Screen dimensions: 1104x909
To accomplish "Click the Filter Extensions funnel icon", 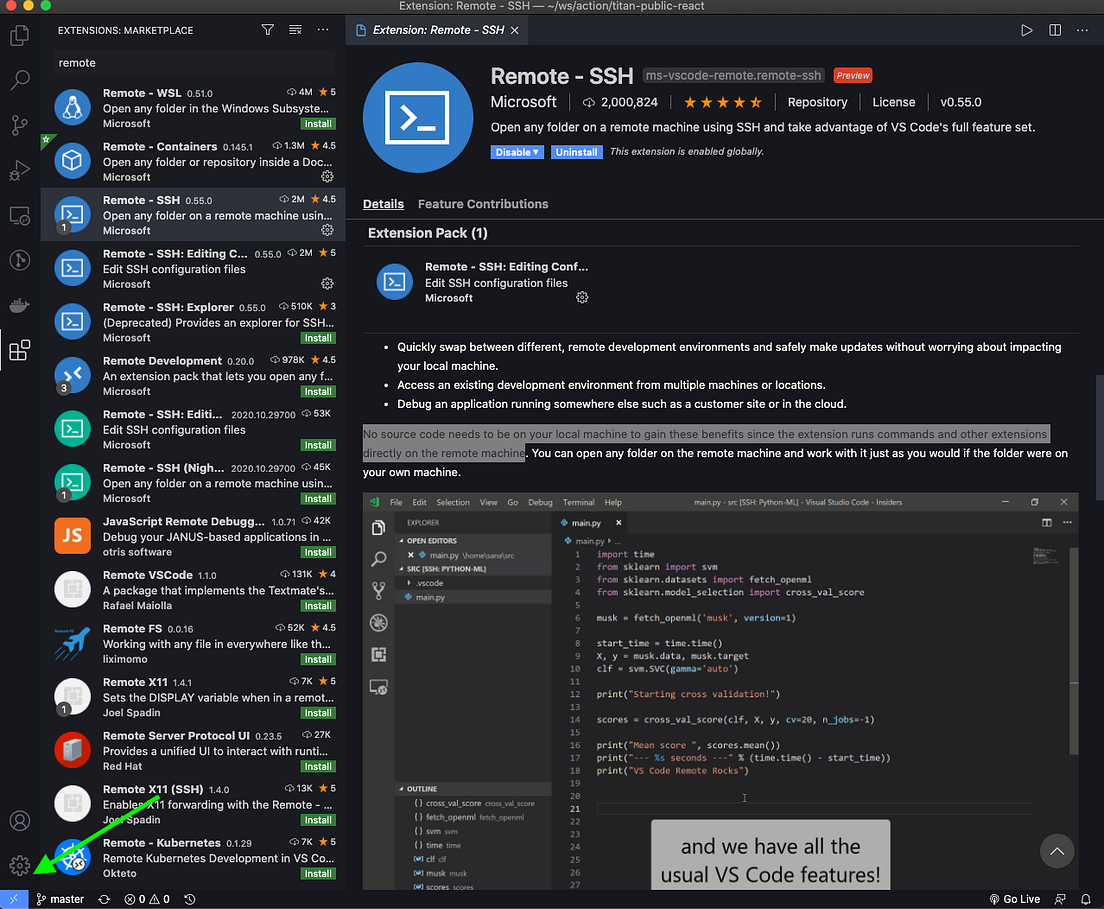I will [267, 30].
